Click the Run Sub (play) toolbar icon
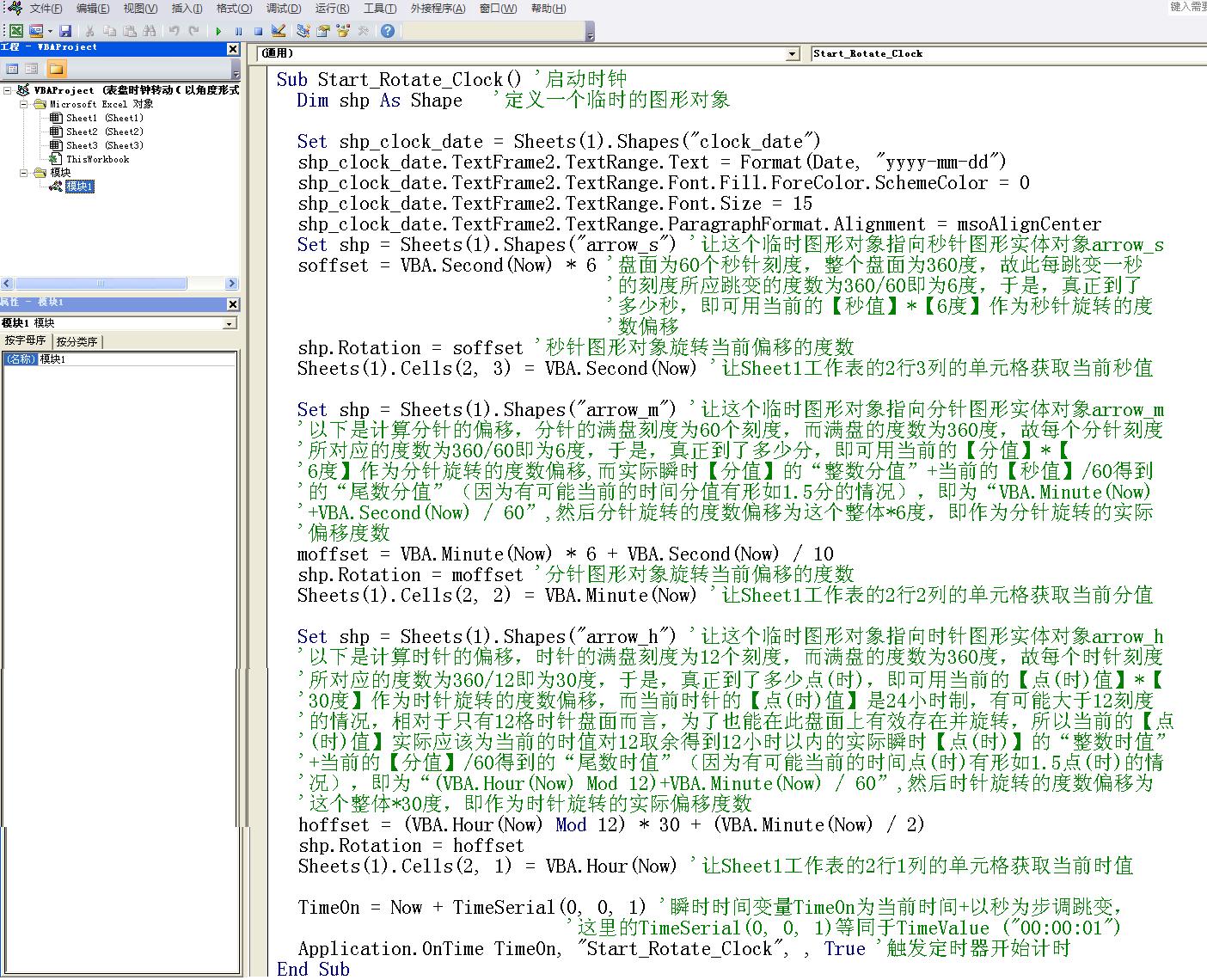 (x=218, y=31)
